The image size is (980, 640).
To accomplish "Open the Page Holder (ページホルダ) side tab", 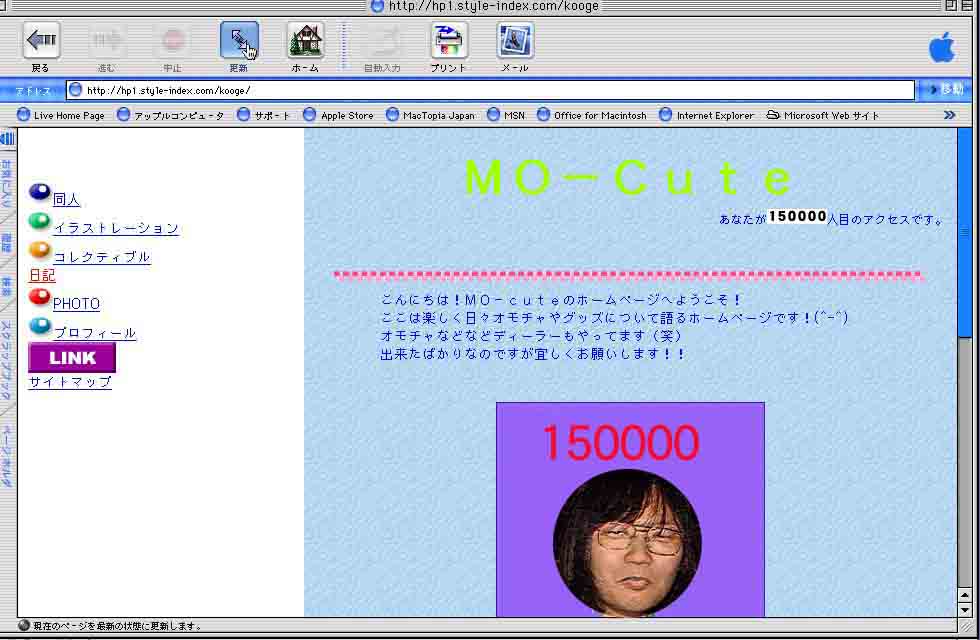I will [7, 457].
